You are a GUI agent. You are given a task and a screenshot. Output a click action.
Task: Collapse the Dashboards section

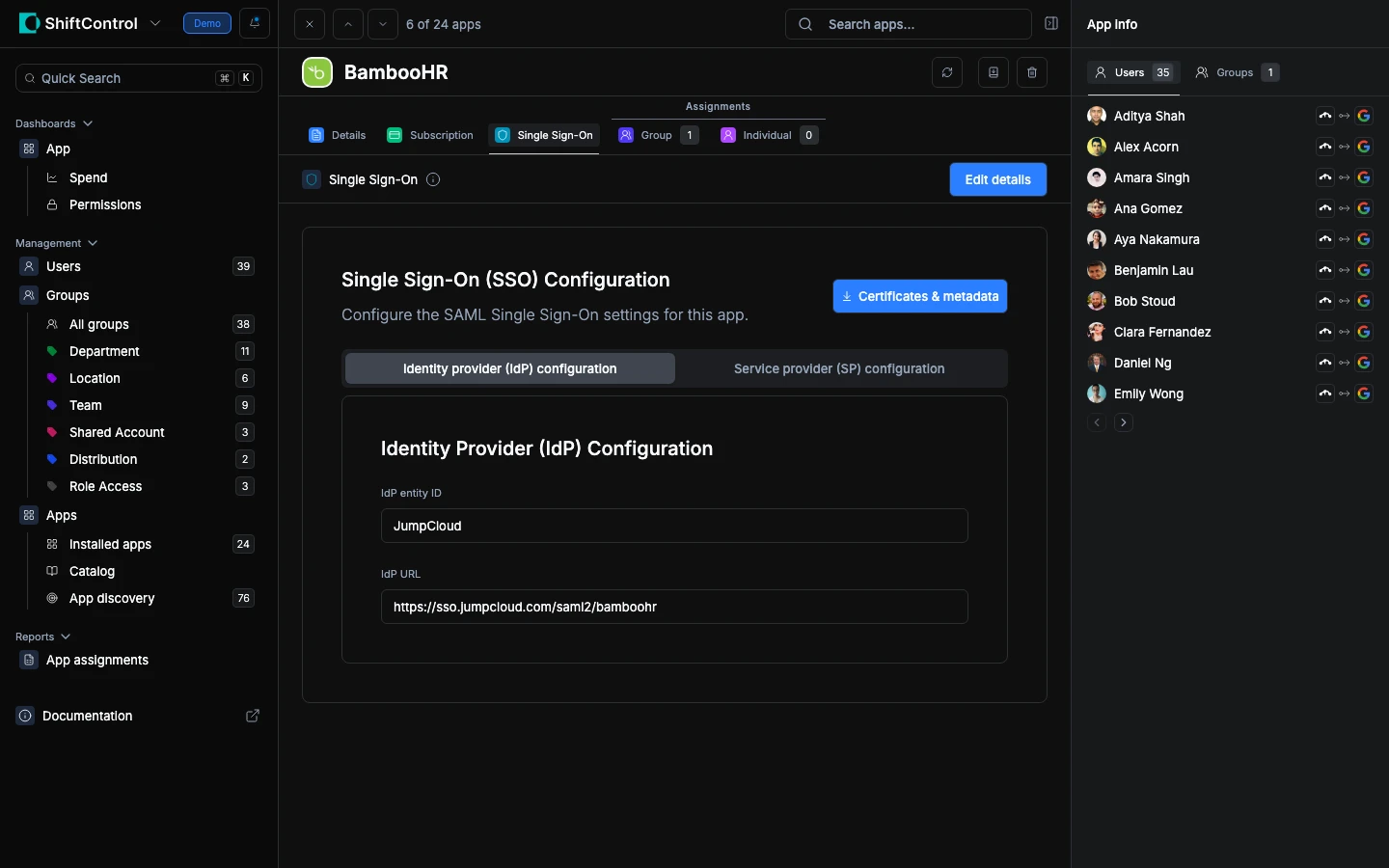[88, 123]
